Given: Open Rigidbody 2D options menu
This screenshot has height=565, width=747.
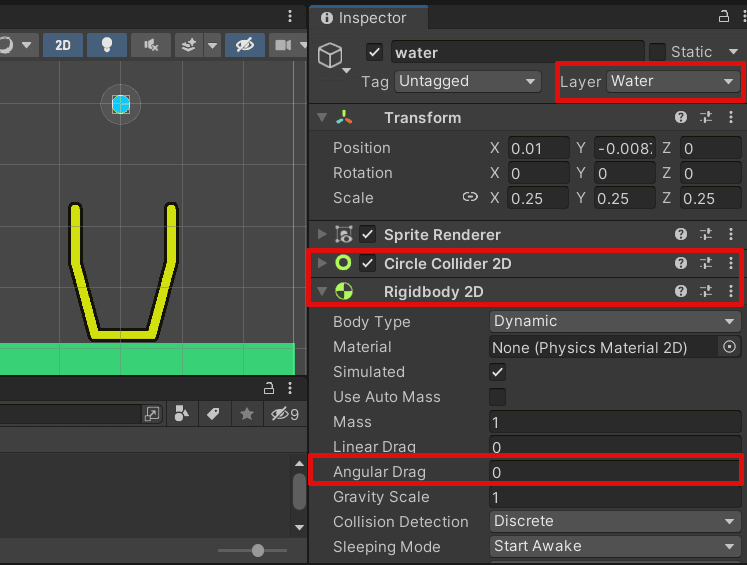Looking at the screenshot, I should click(731, 291).
